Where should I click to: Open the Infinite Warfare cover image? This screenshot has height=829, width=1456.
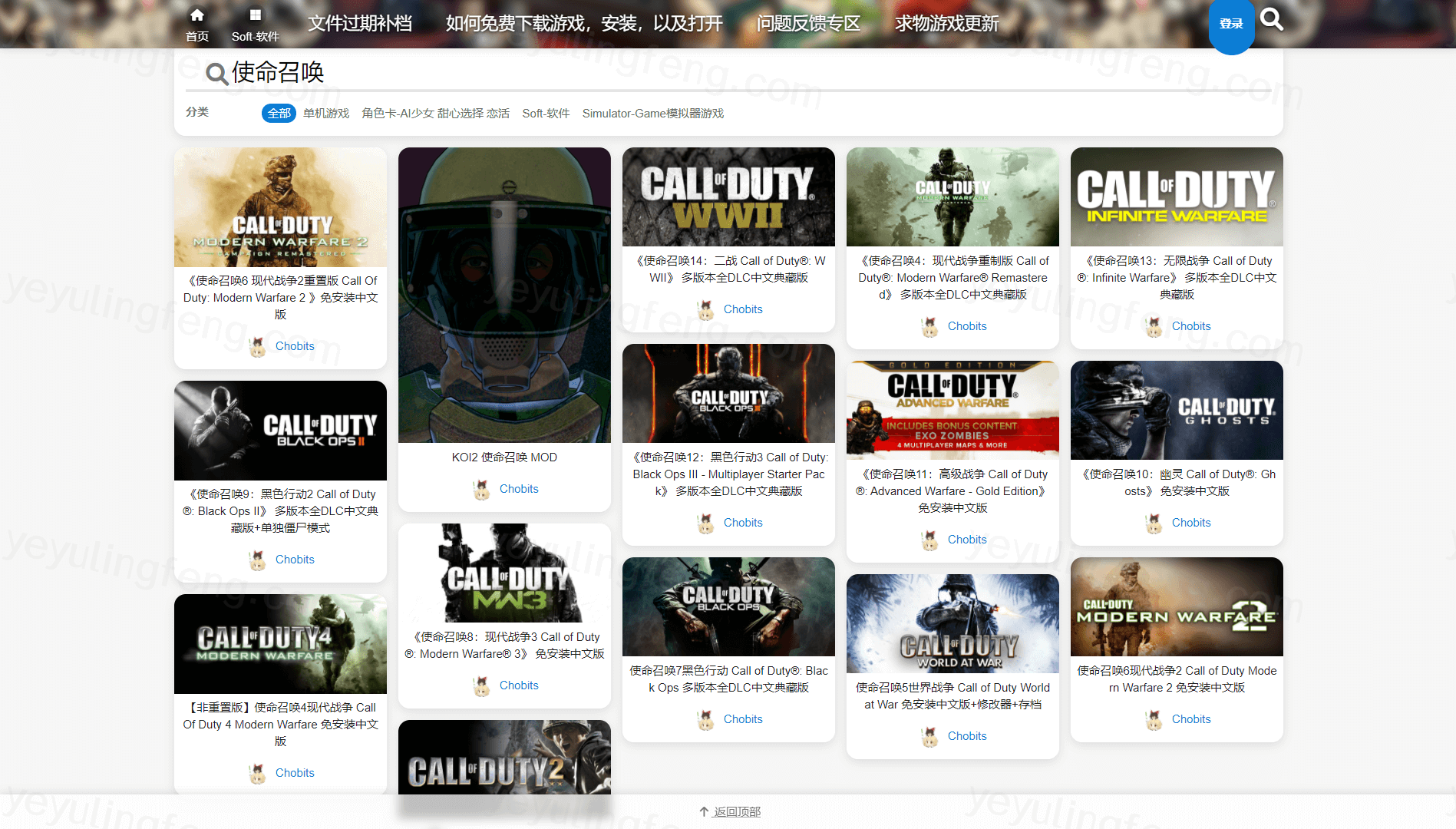(x=1177, y=197)
